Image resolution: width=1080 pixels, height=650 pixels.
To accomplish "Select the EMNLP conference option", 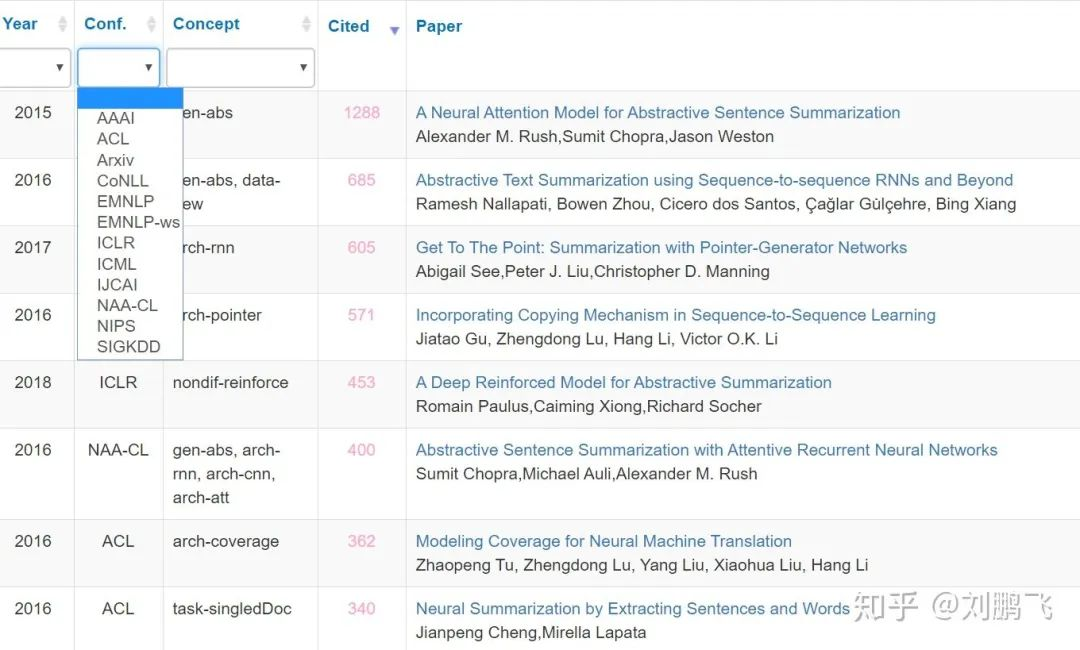I will point(125,201).
